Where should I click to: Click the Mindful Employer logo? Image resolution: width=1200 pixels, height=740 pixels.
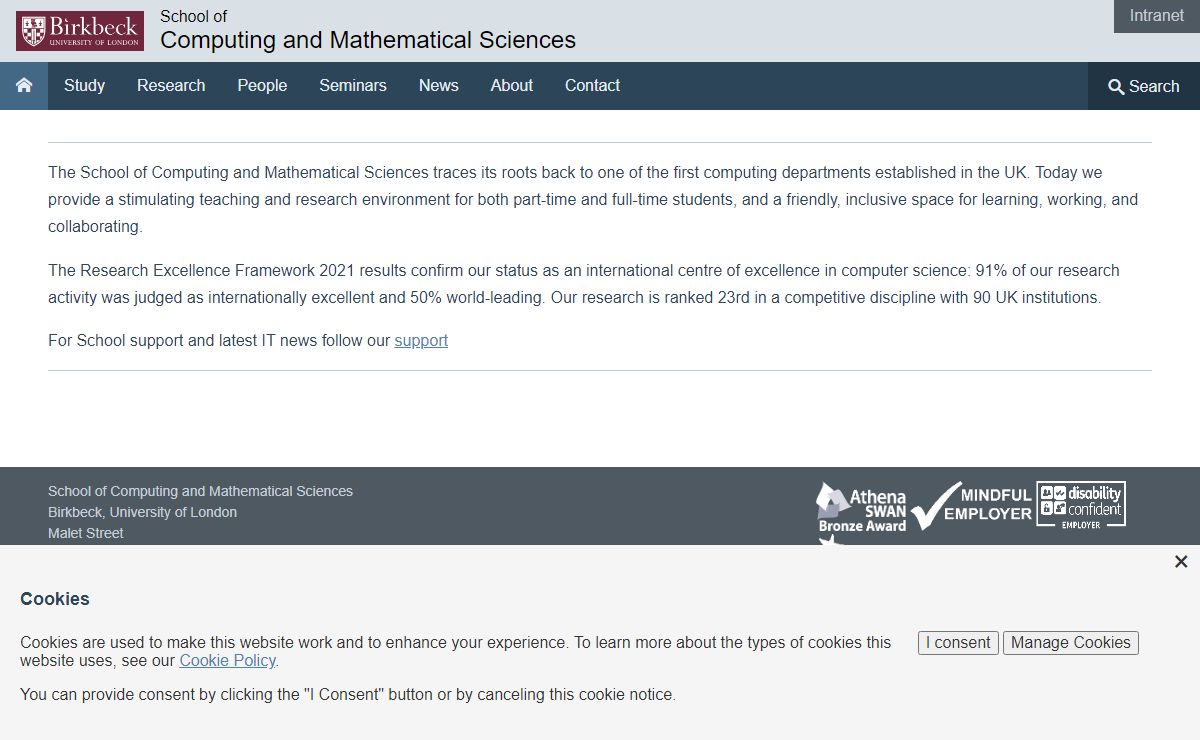point(972,505)
